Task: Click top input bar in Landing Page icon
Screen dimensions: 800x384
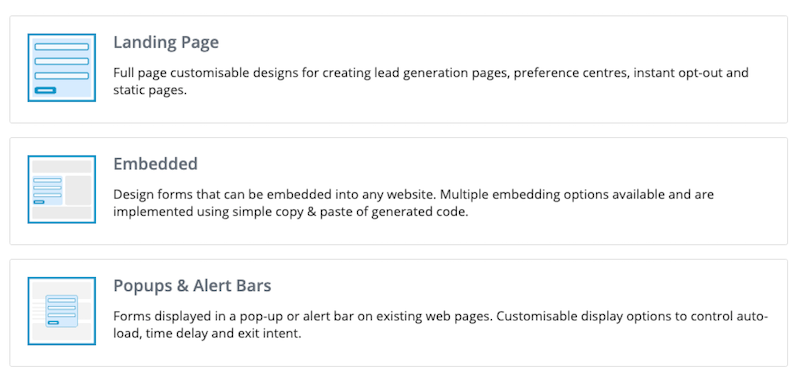Action: click(62, 46)
